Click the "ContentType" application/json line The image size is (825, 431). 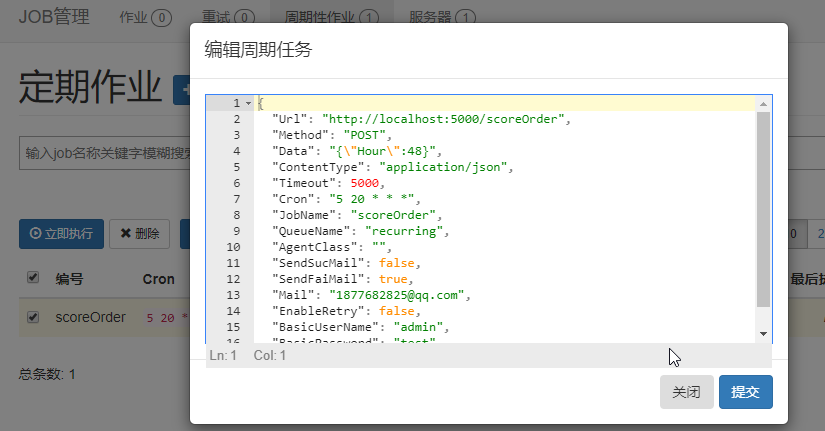392,167
